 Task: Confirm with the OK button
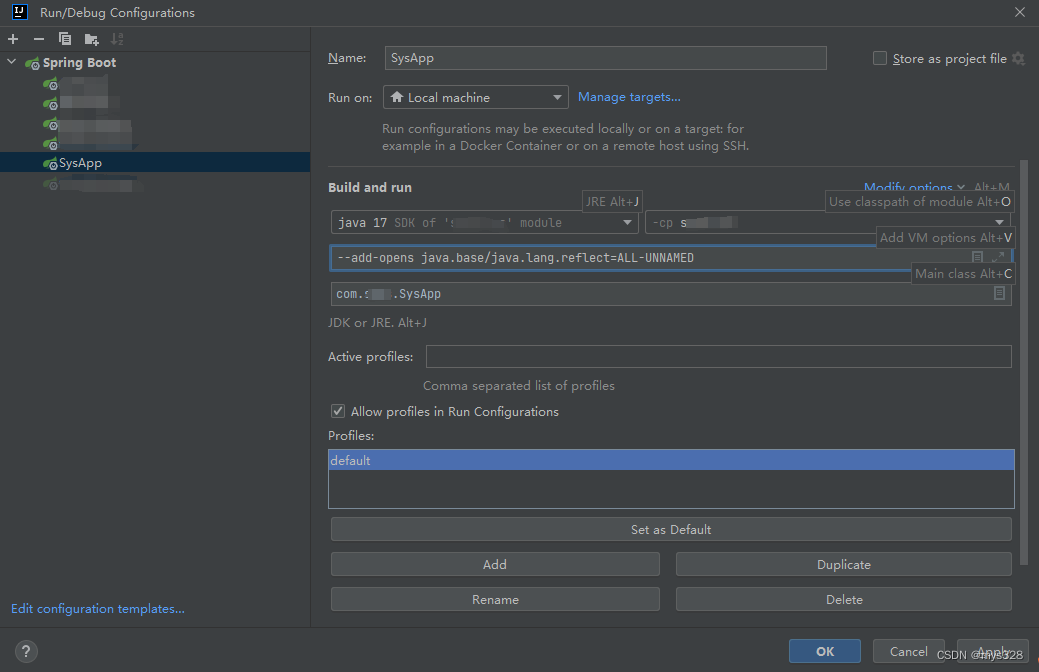tap(824, 651)
